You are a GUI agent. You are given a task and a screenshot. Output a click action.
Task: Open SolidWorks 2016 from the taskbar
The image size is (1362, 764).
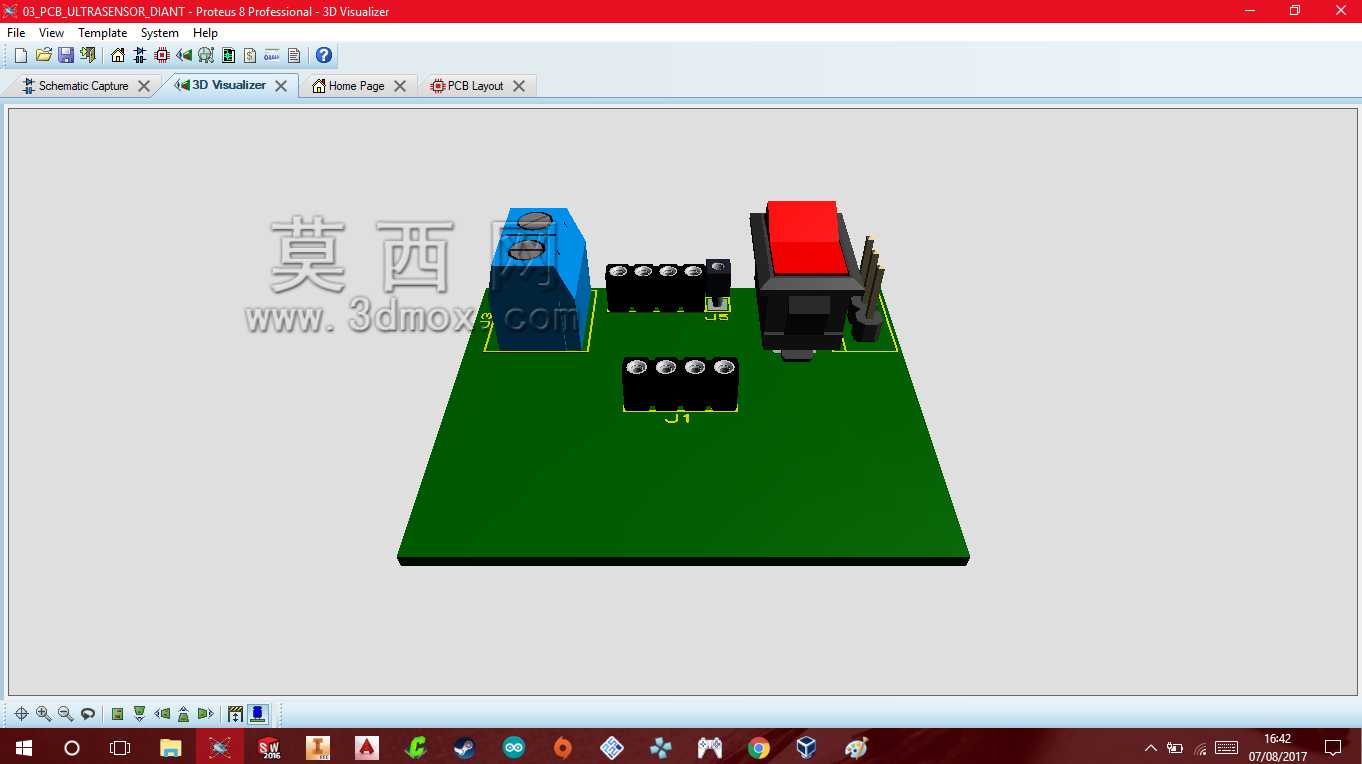(x=269, y=747)
